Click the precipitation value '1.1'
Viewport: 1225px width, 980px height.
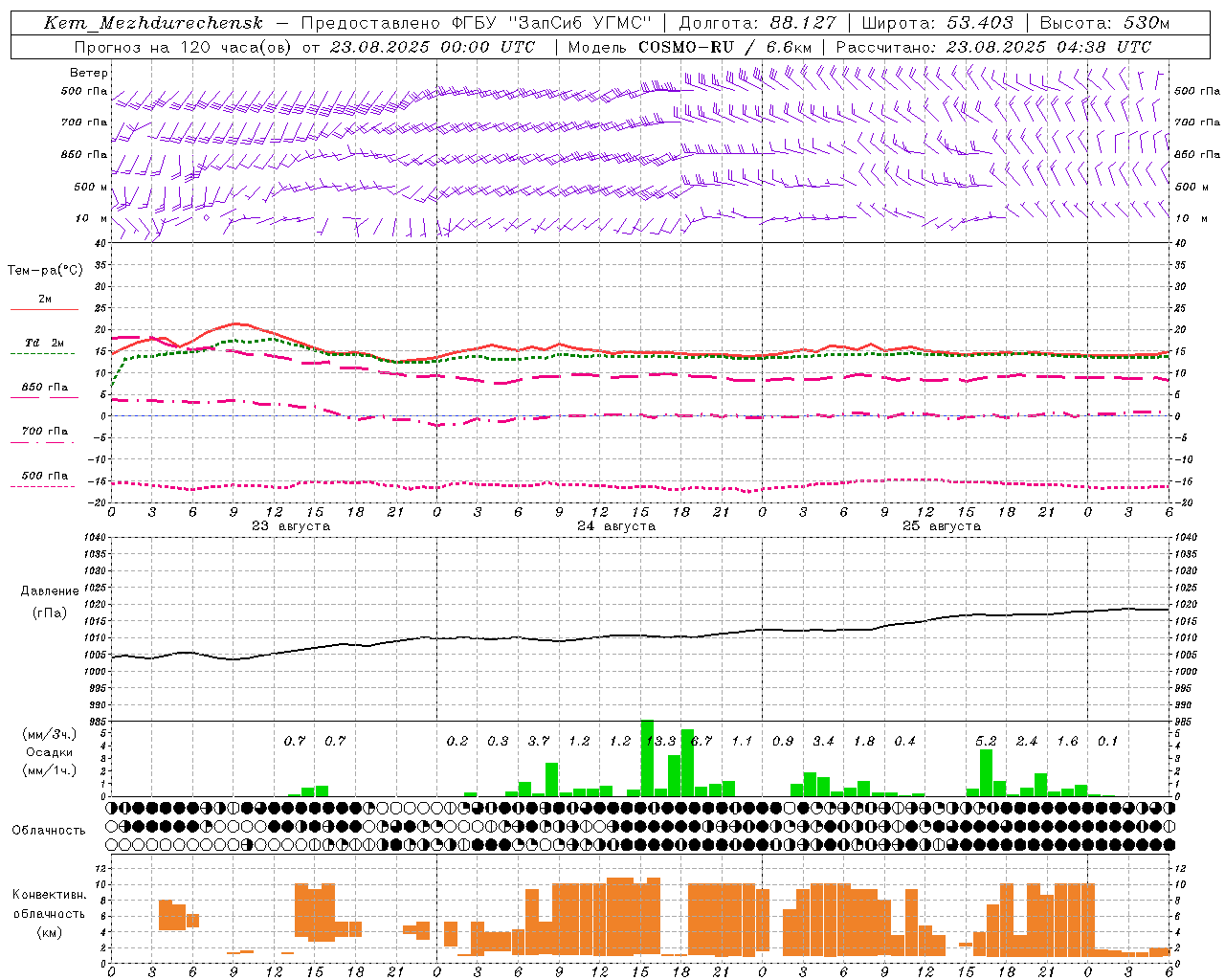742,742
